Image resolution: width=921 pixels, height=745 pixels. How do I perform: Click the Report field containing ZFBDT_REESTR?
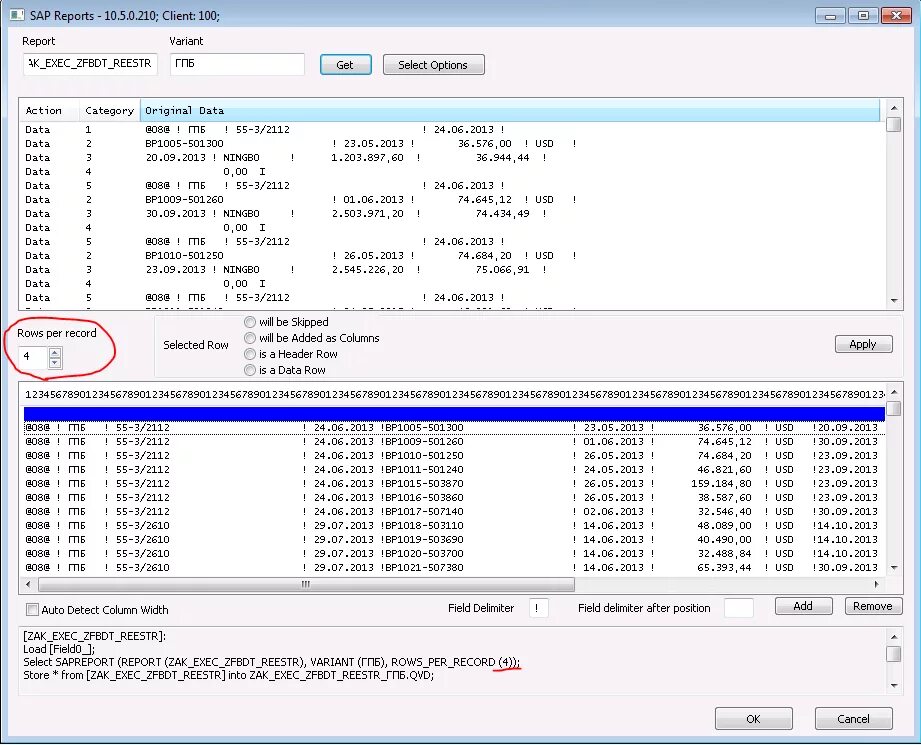(x=90, y=64)
